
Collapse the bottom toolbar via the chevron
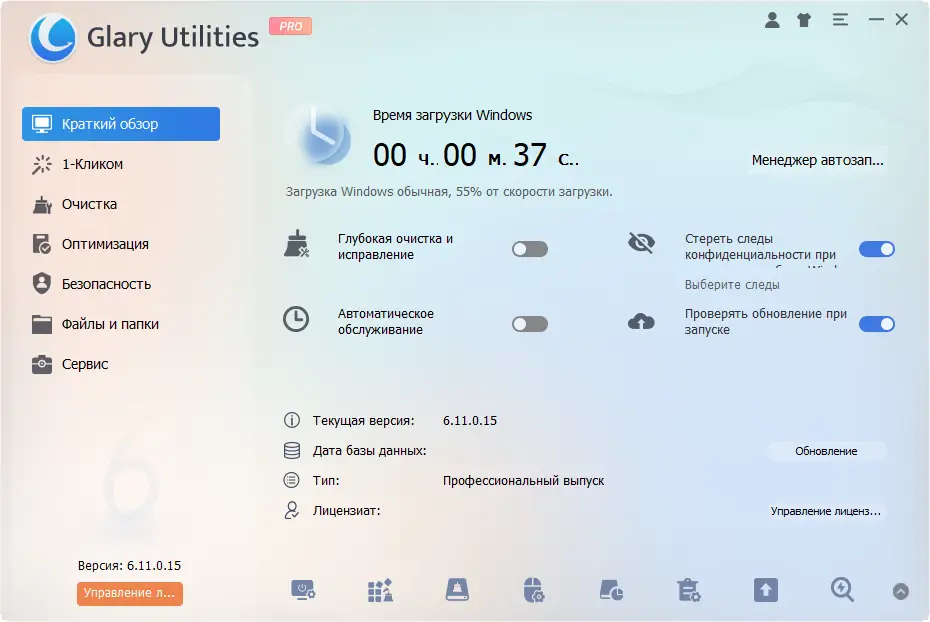pos(902,590)
